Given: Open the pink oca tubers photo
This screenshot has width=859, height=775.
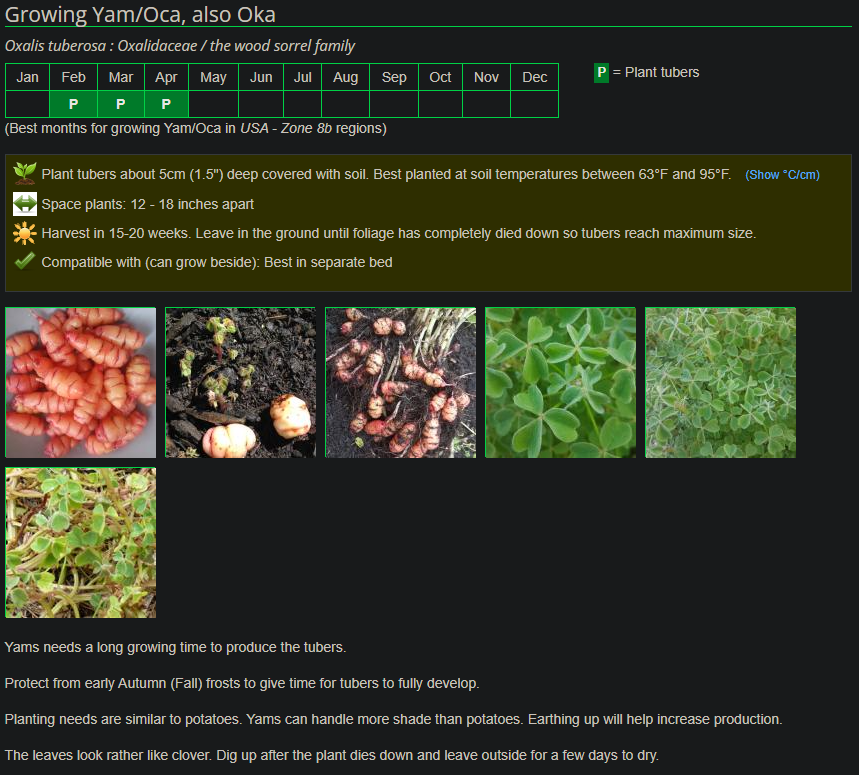Looking at the screenshot, I should click(81, 382).
